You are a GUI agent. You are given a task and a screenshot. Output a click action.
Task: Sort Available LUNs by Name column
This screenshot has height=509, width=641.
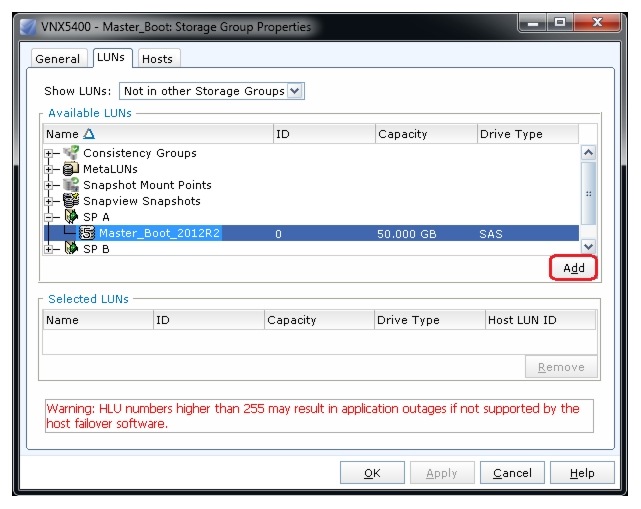click(x=158, y=134)
